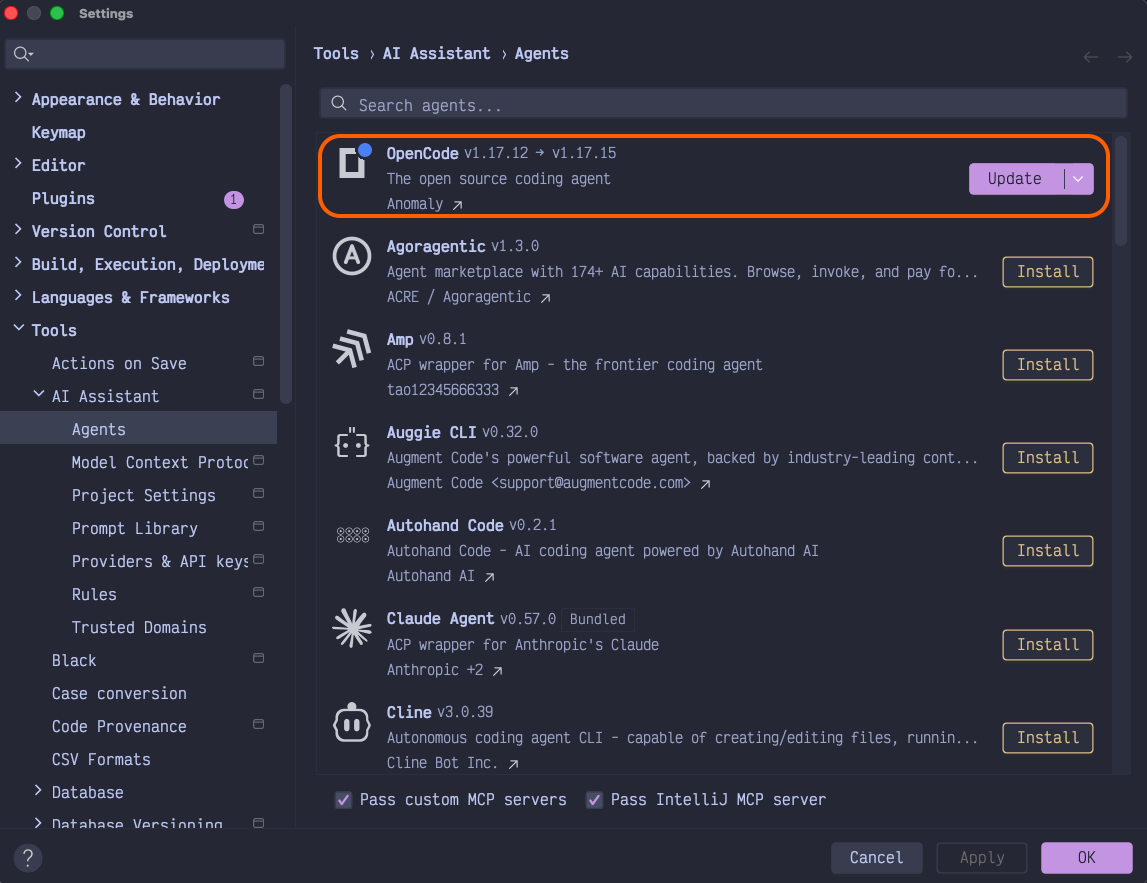Open Model Context Protocol settings
1147x883 pixels.
click(x=159, y=462)
